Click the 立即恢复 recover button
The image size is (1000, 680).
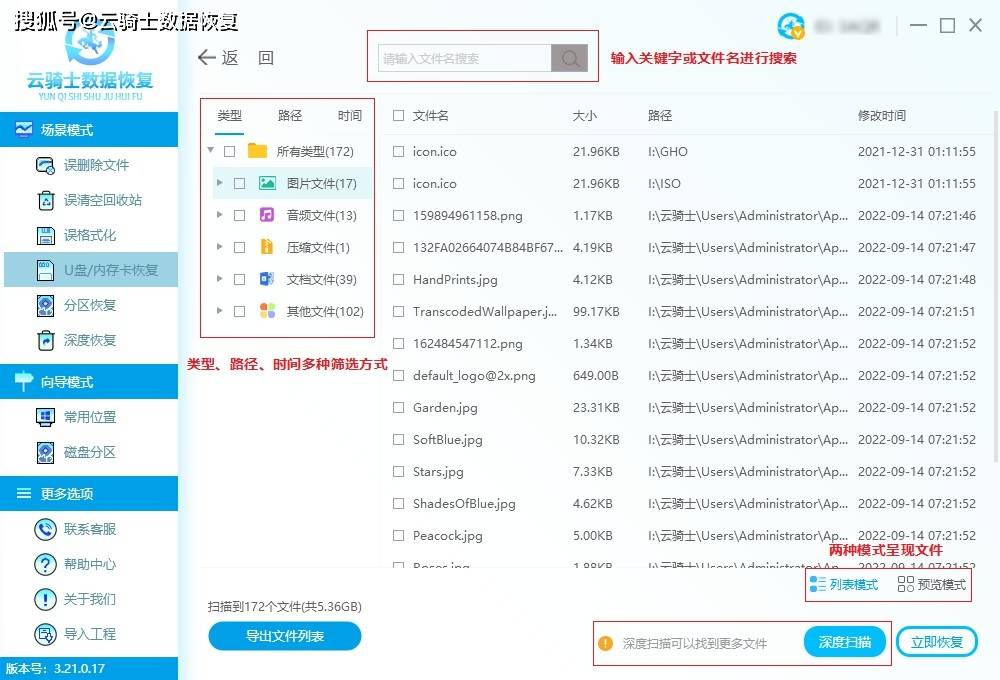coord(937,642)
